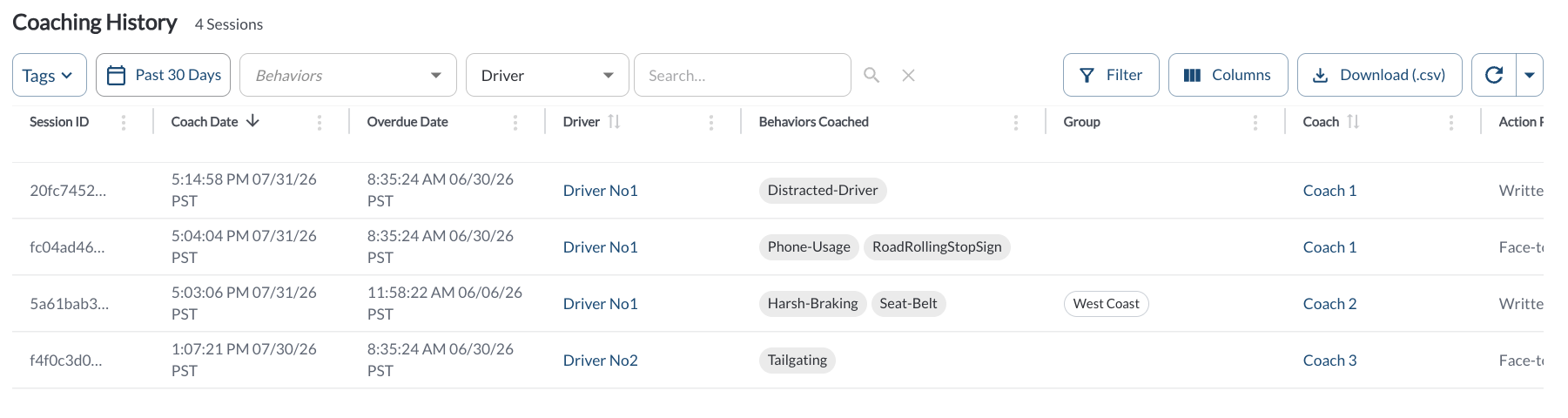Screen dimensions: 1568x418
Task: Open the Past 30 Days date range
Action: pos(163,75)
